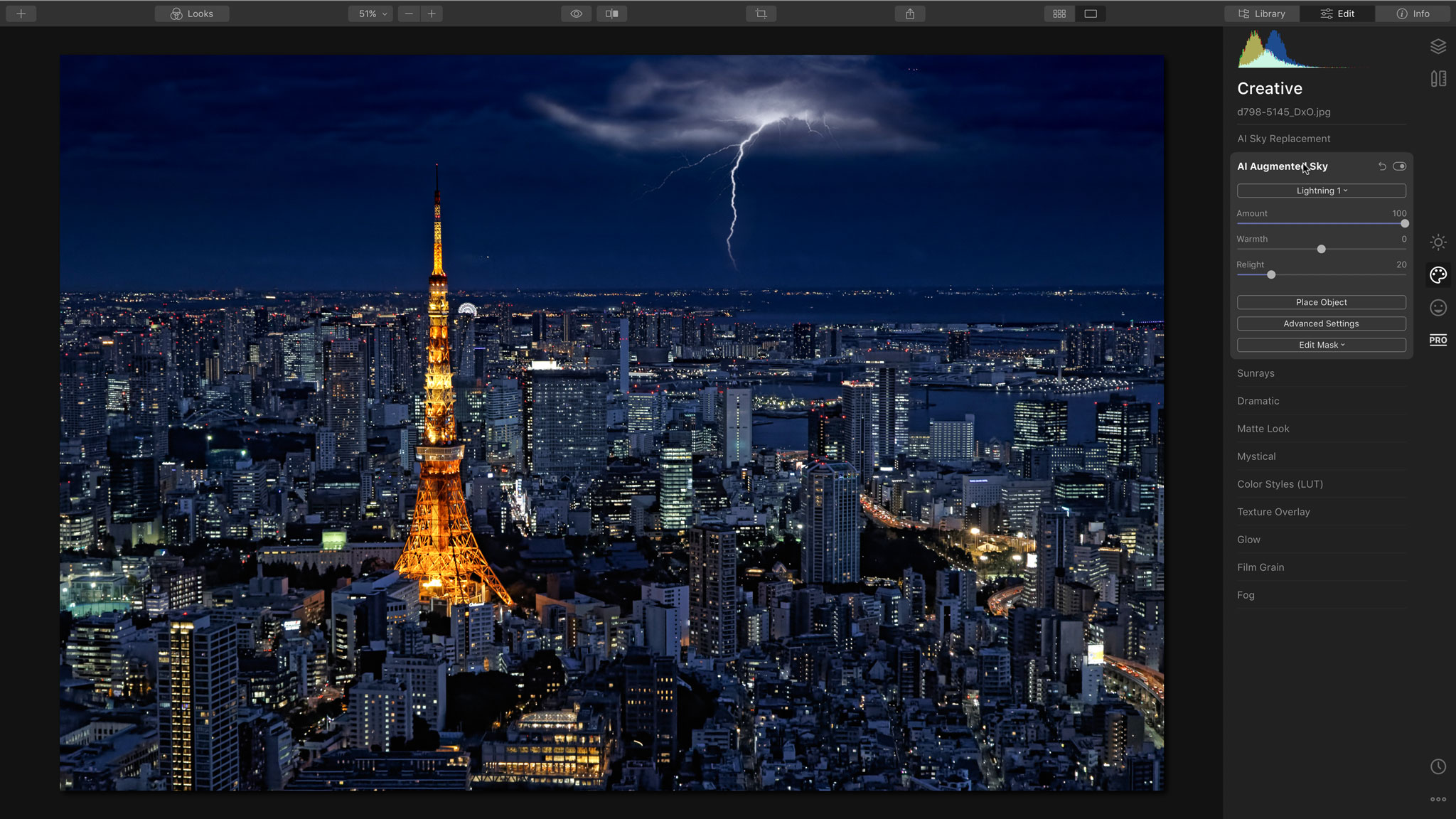Open the 51% zoom level dropdown
1456x819 pixels.
(x=370, y=13)
